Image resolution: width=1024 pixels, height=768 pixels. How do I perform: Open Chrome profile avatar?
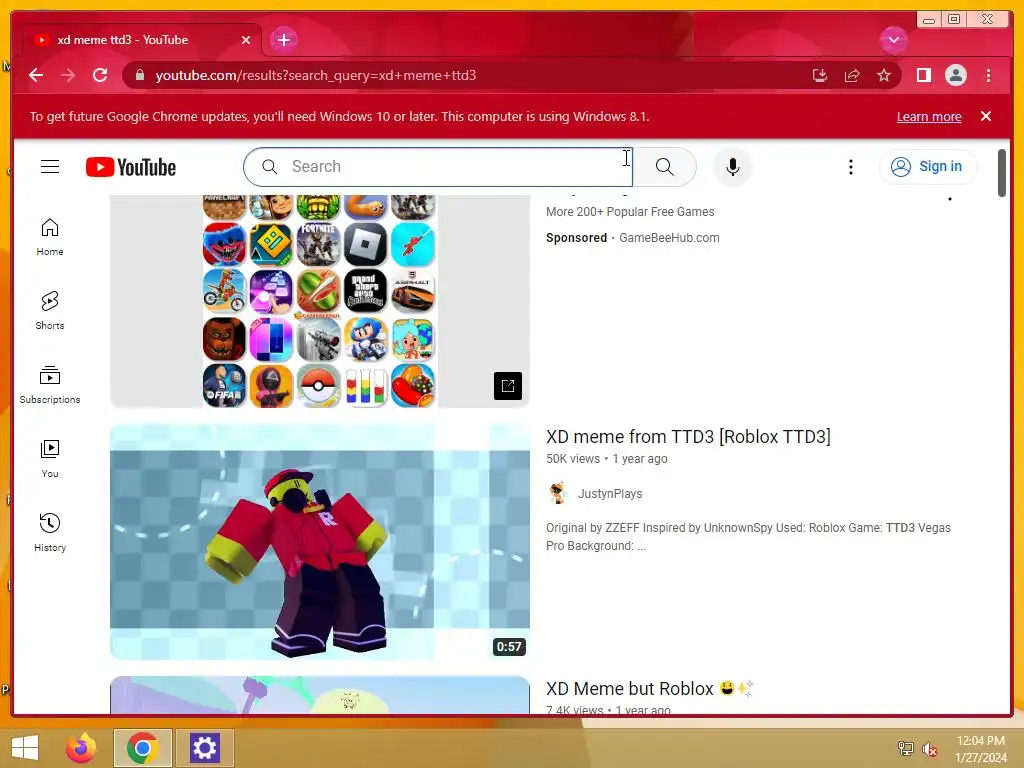955,75
